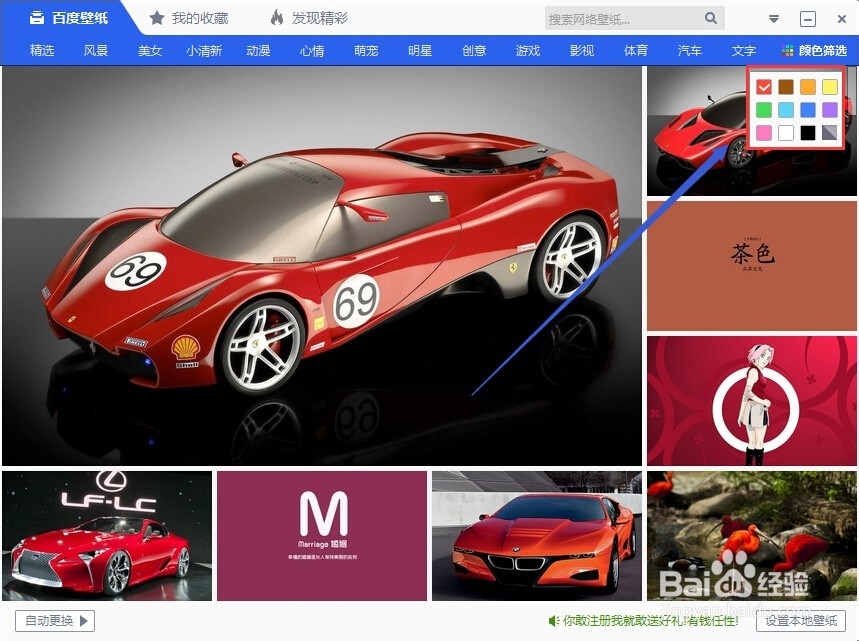The height and width of the screenshot is (641, 859).
Task: Filter by purple color swatch
Action: pyautogui.click(x=829, y=110)
